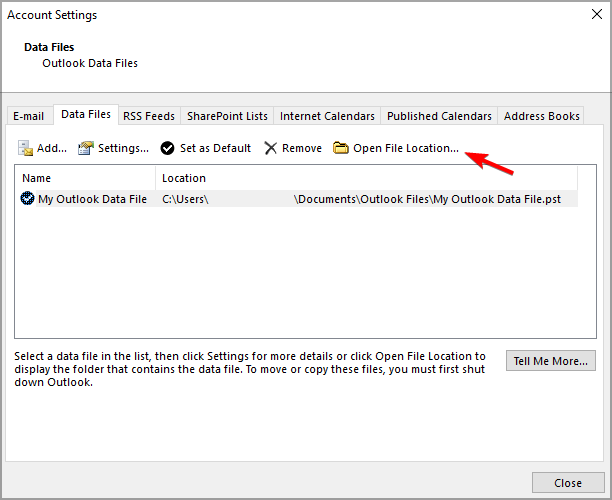Click the data file path ending in .pst
612x500 pixels.
point(432,199)
